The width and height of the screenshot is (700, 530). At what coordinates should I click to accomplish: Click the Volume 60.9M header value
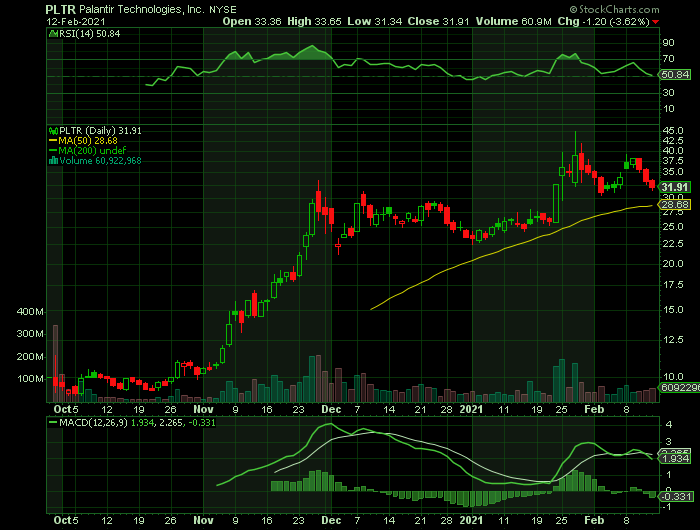(x=513, y=21)
